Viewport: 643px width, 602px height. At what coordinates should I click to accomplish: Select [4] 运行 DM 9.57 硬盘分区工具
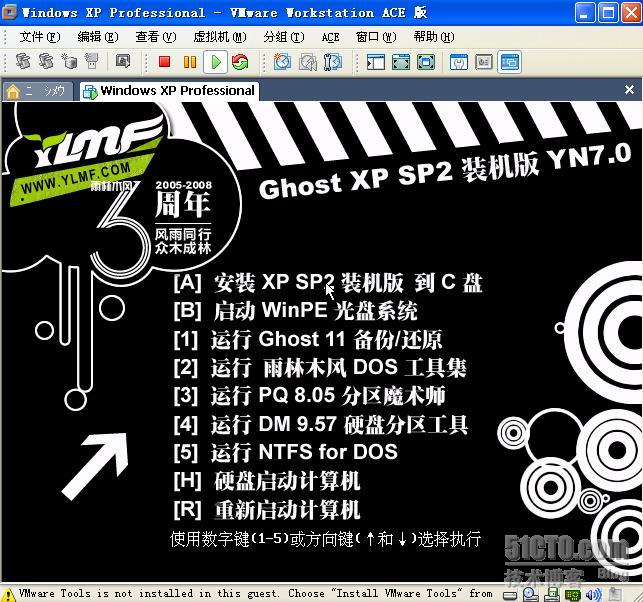pyautogui.click(x=320, y=424)
